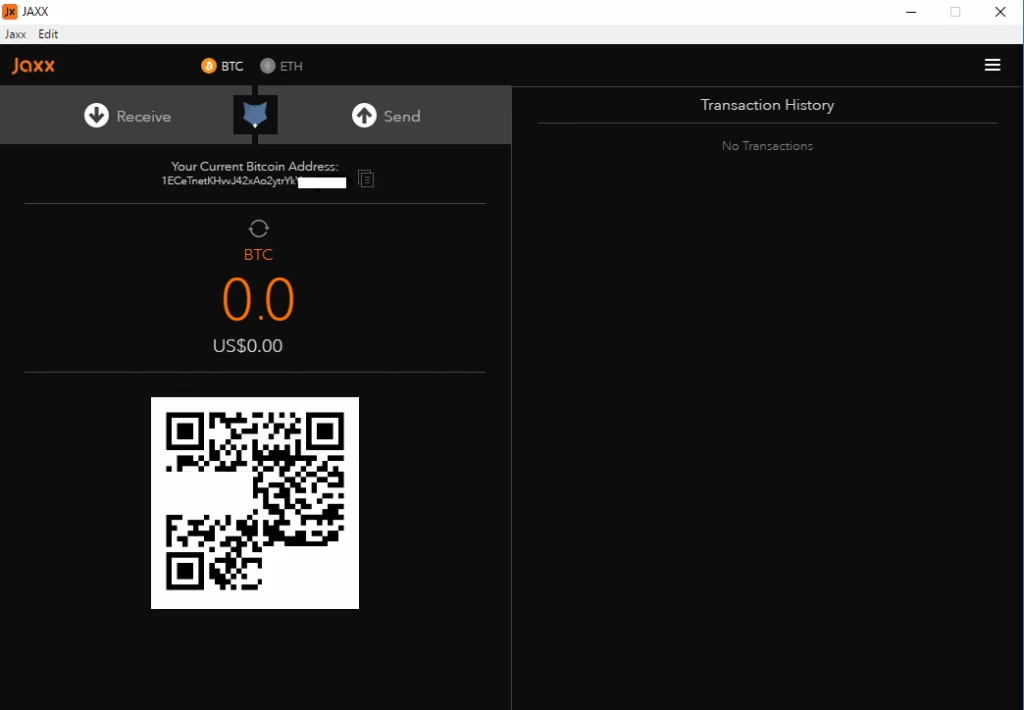Click the Jx app icon in title bar
This screenshot has width=1024, height=710.
click(10, 11)
